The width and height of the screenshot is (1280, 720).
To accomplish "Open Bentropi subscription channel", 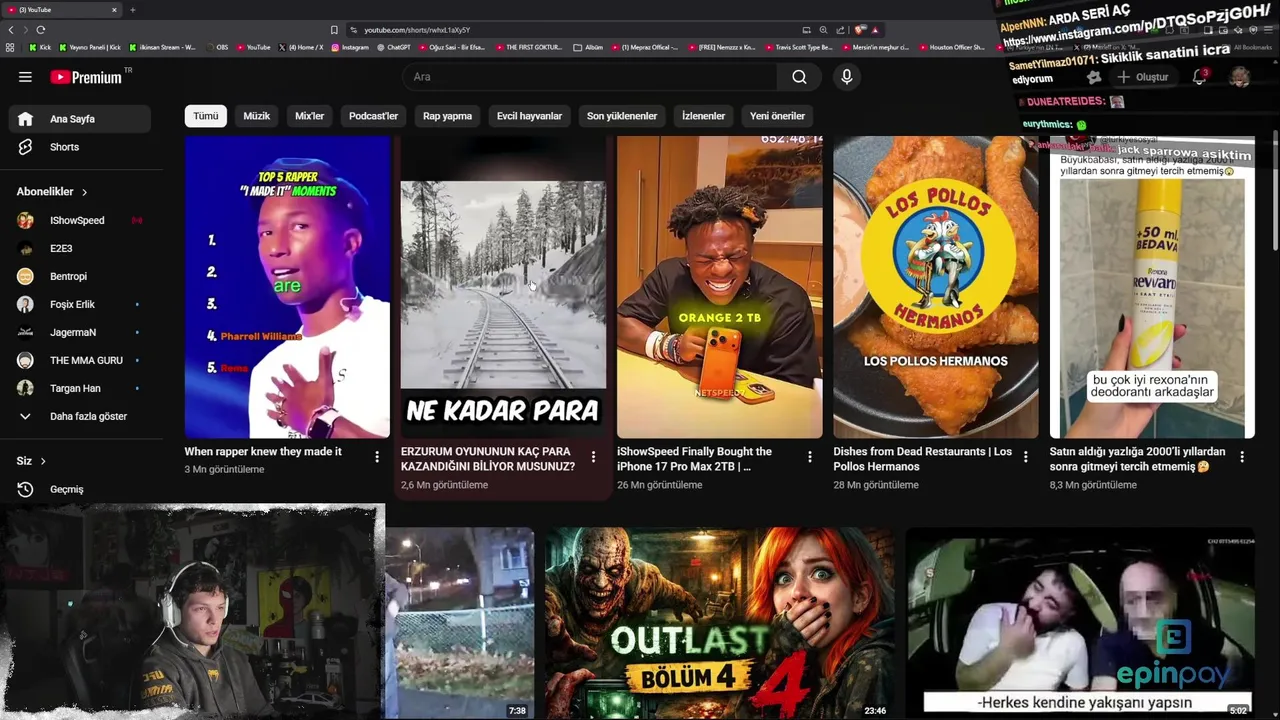I will point(80,276).
